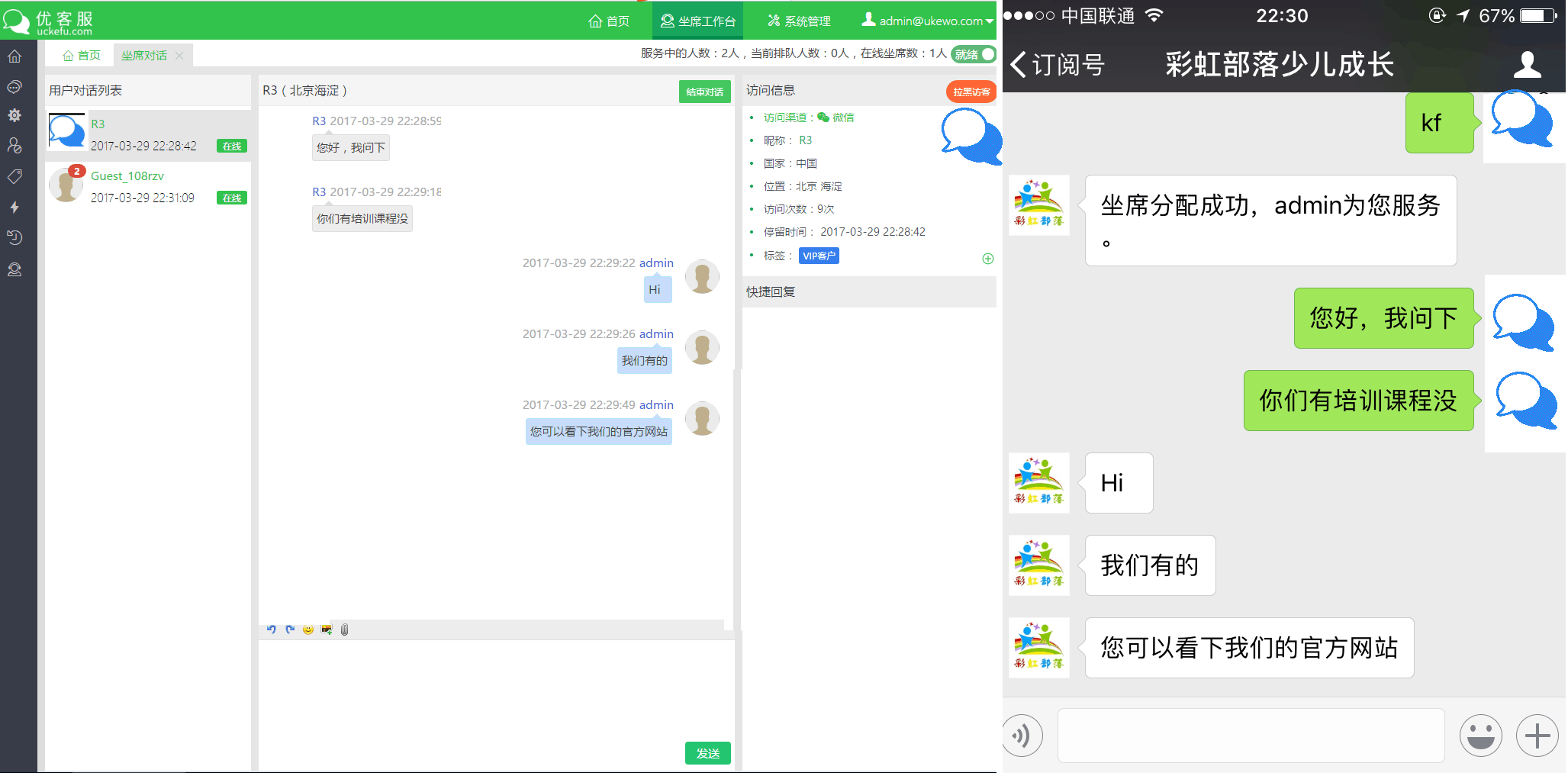Tap the 彩虹部落少儿成长 title in WeChat
Image resolution: width=1568 pixels, height=776 pixels.
coord(1280,65)
